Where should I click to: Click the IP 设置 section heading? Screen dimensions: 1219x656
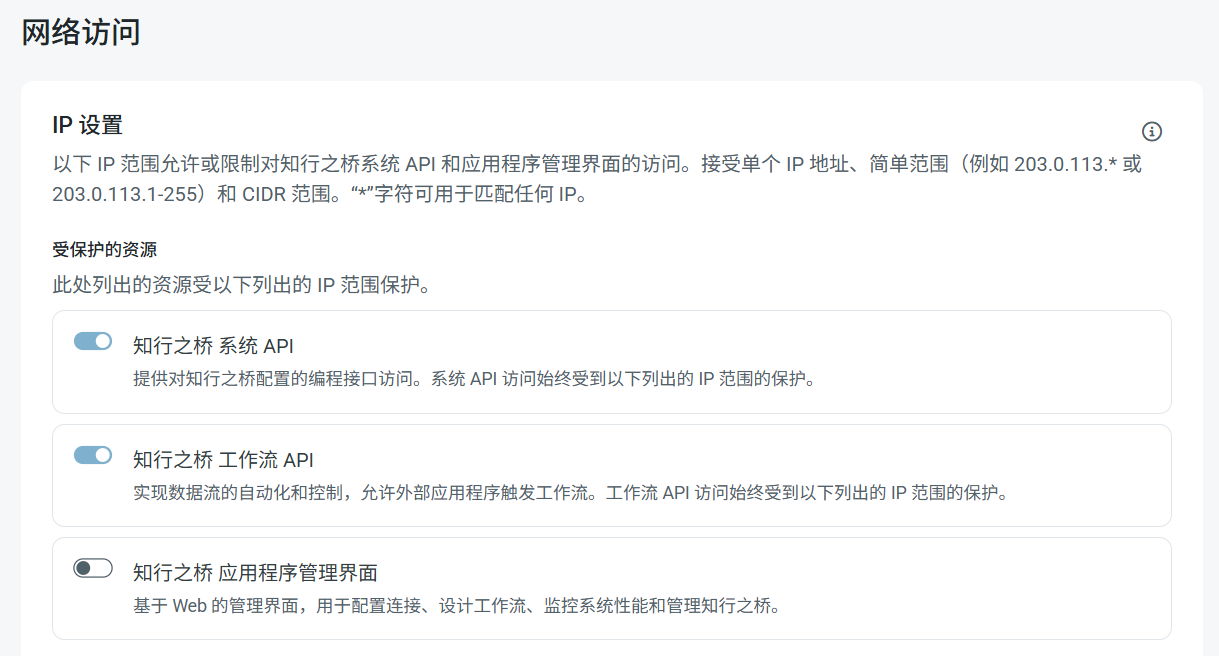pos(87,126)
